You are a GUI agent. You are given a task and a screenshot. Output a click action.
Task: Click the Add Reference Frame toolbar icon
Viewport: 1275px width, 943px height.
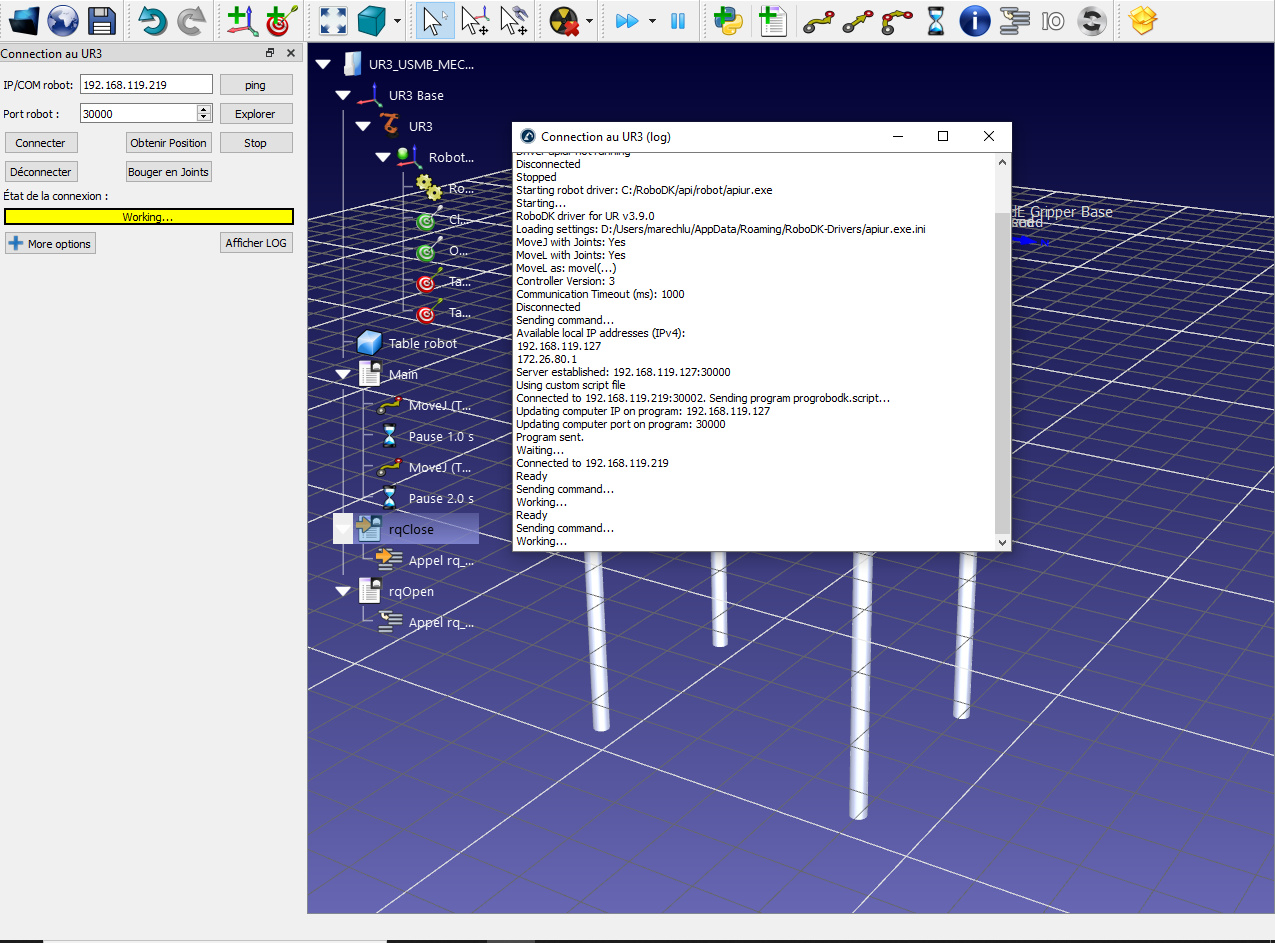[x=238, y=20]
